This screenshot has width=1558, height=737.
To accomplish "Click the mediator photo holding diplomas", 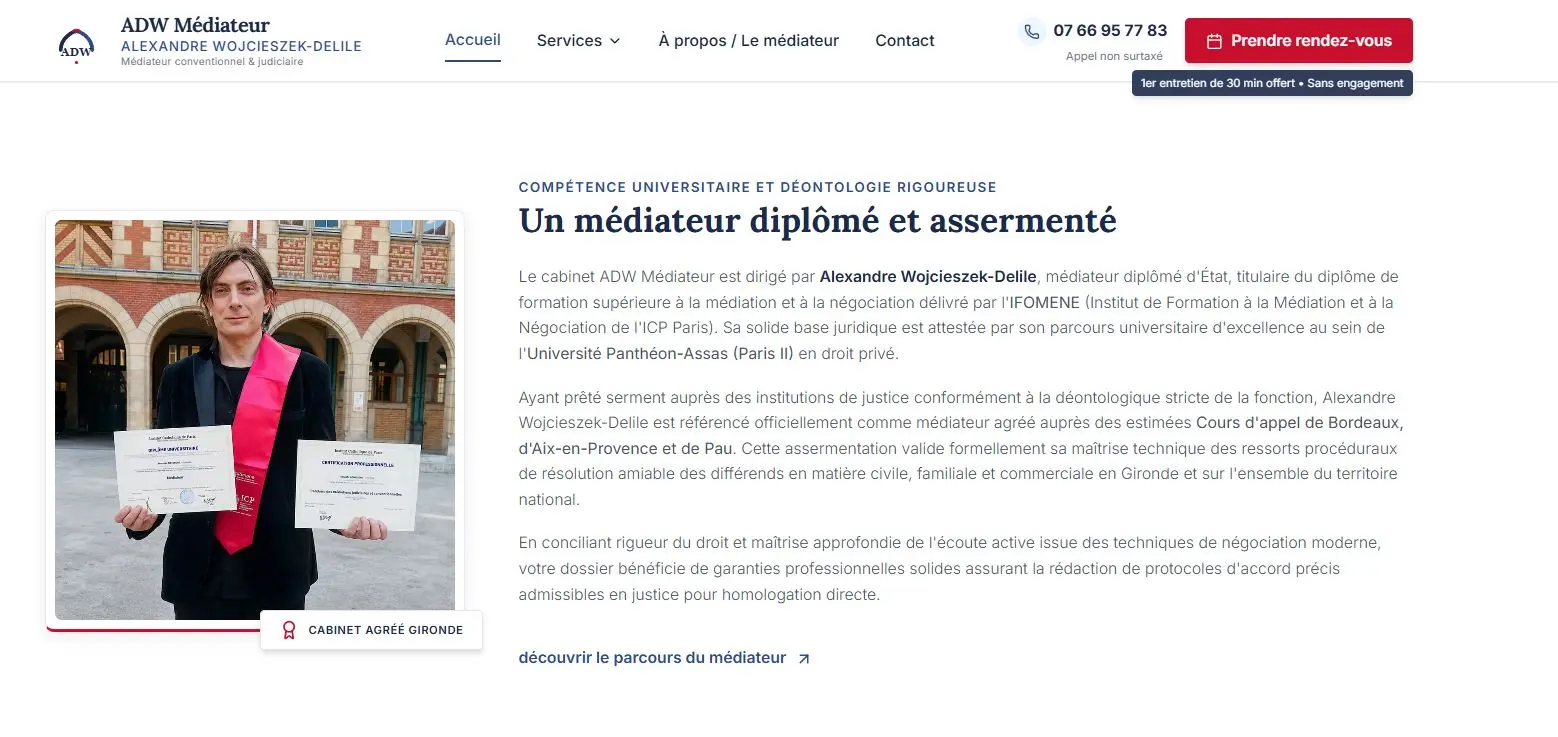I will (255, 420).
